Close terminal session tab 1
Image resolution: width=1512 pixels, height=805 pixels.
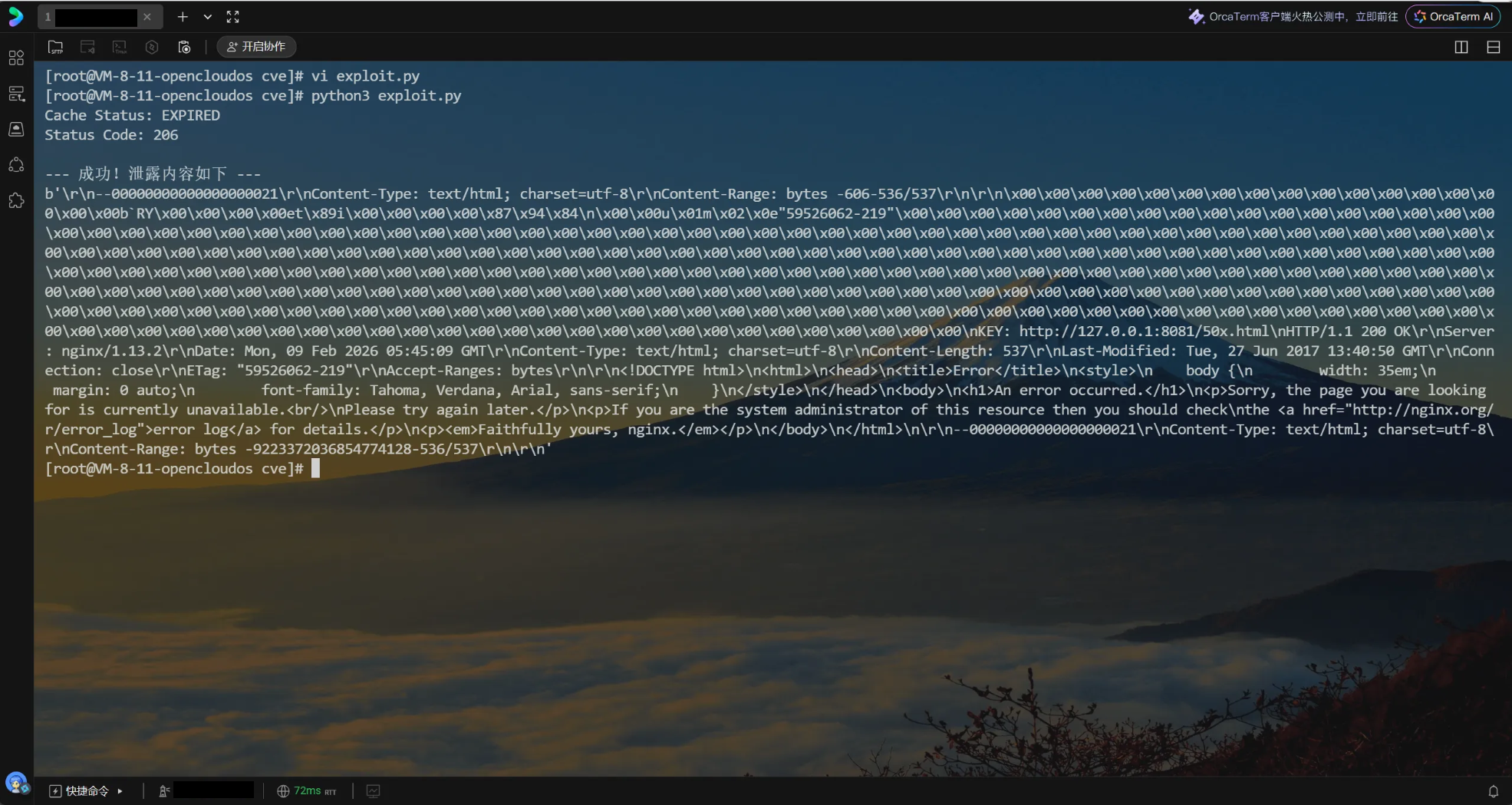click(x=147, y=17)
